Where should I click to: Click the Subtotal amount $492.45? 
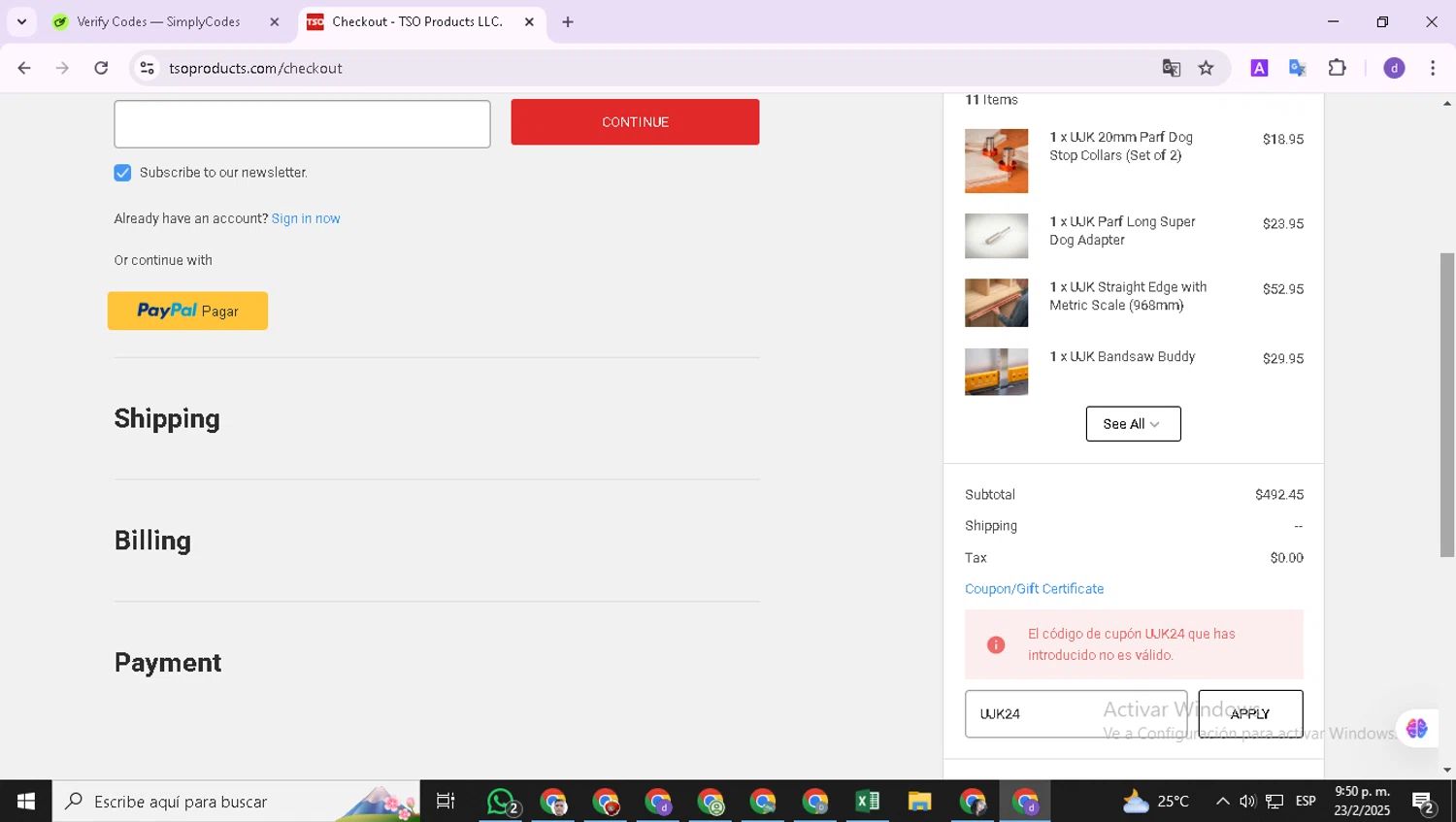click(1279, 495)
